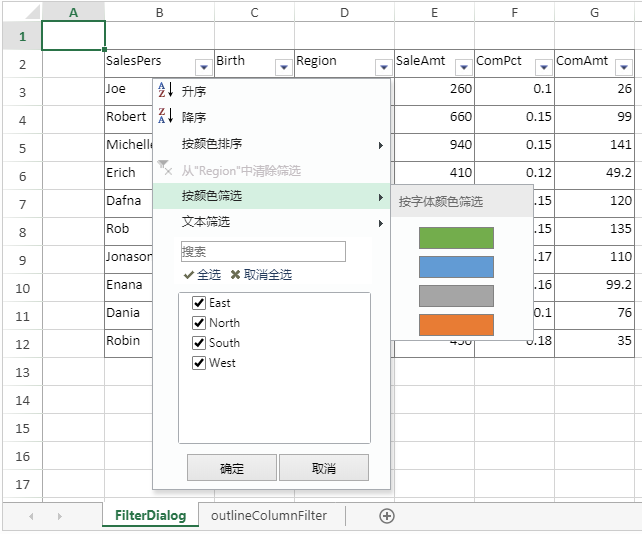The image size is (642, 534).
Task: Filter by orange font color swatch
Action: [x=456, y=325]
